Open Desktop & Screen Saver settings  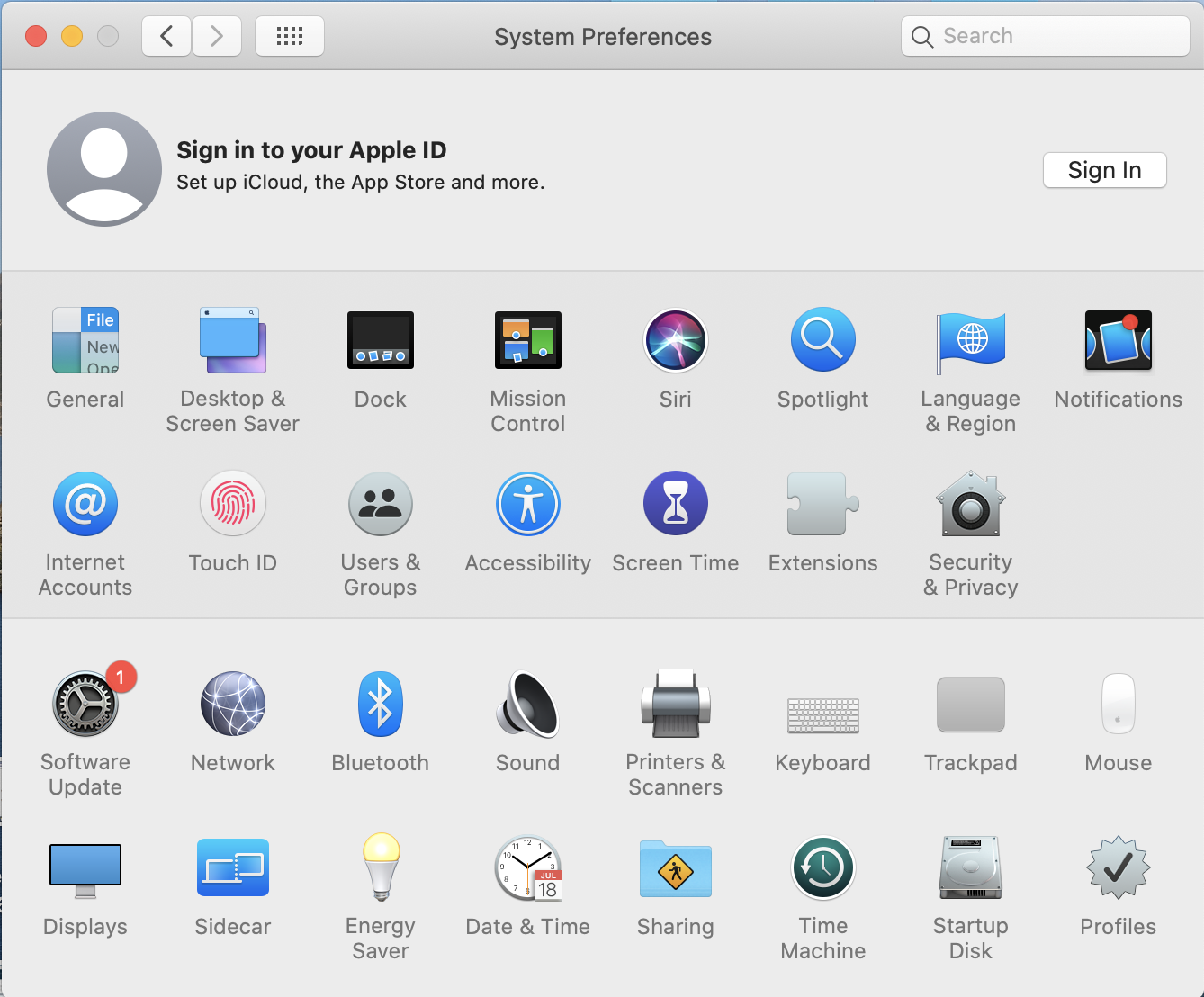click(232, 341)
